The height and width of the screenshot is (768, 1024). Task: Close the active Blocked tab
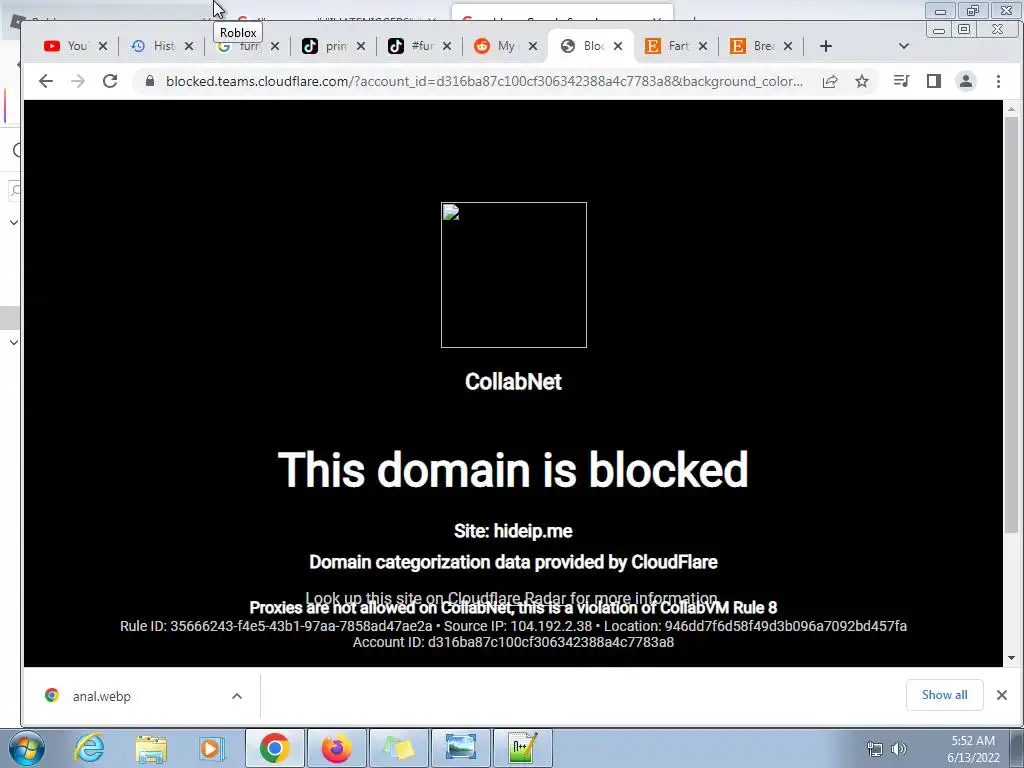(618, 46)
